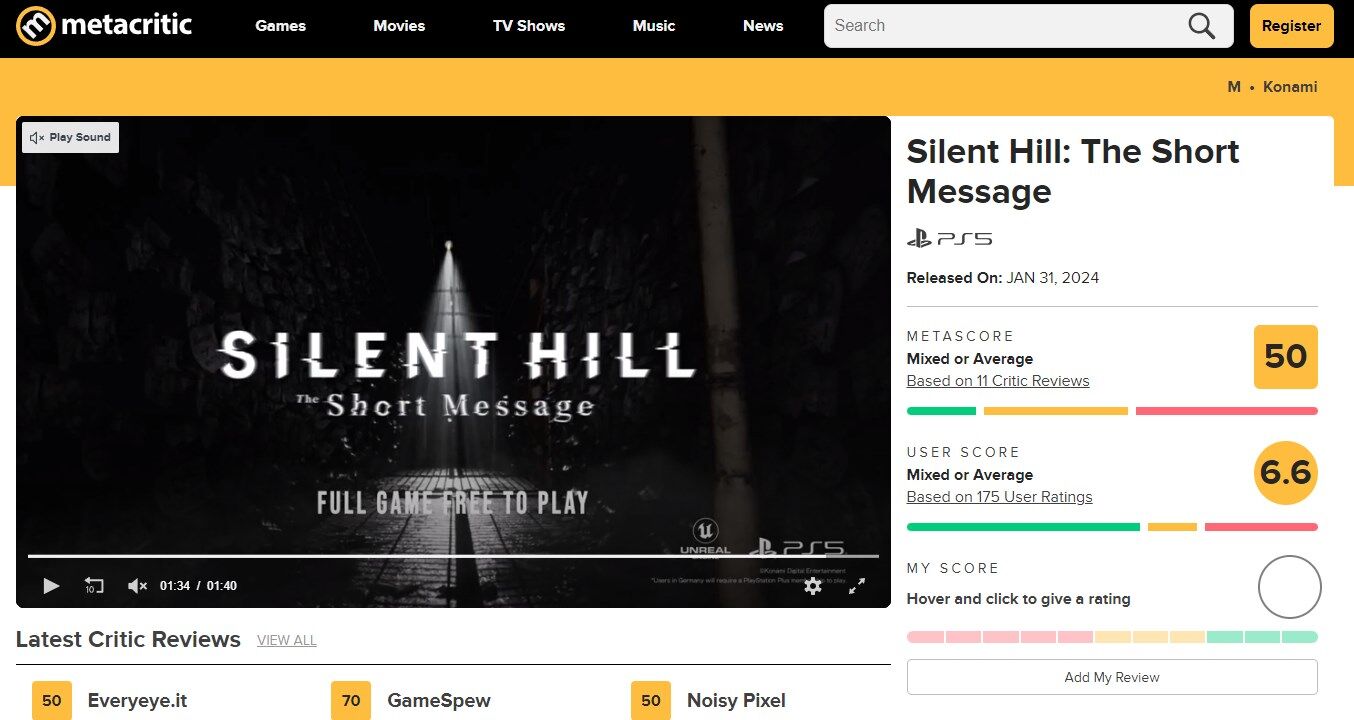Open Based on 175 User Ratings link
This screenshot has height=720, width=1354.
pos(999,497)
